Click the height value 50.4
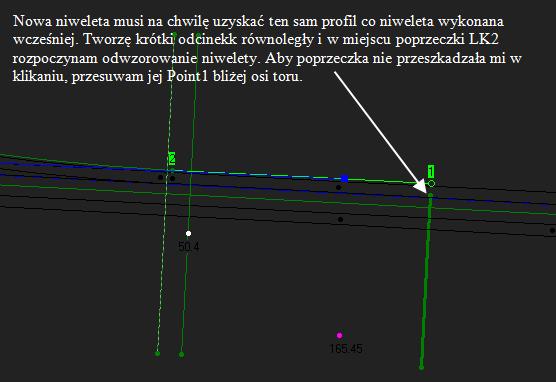Screen dimensions: 556x382 click(x=189, y=246)
